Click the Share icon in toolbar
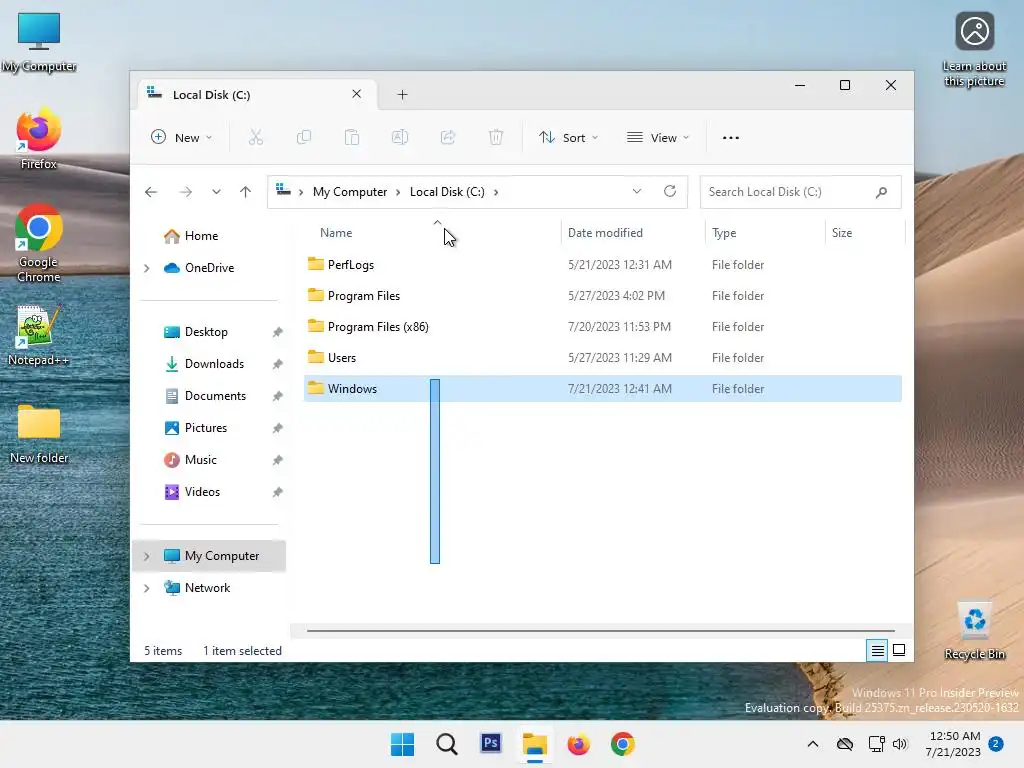This screenshot has height=768, width=1024. click(448, 138)
